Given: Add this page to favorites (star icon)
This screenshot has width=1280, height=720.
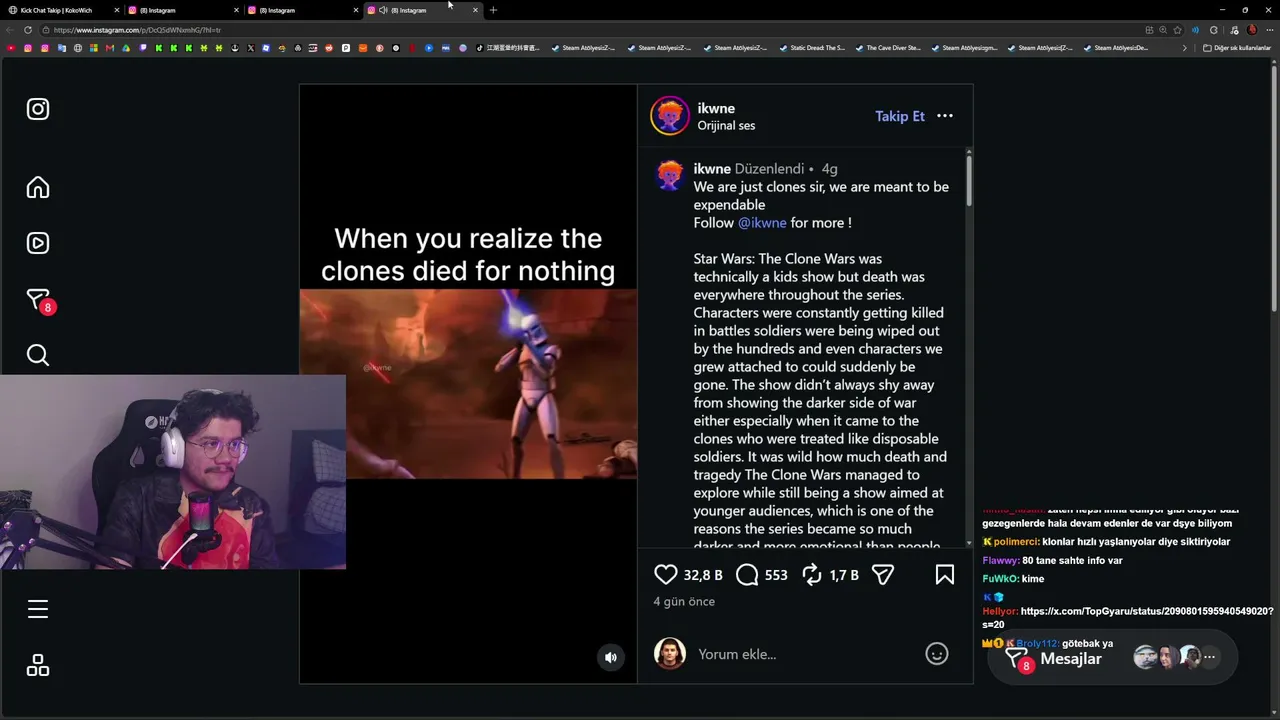Looking at the screenshot, I should click(x=1177, y=30).
